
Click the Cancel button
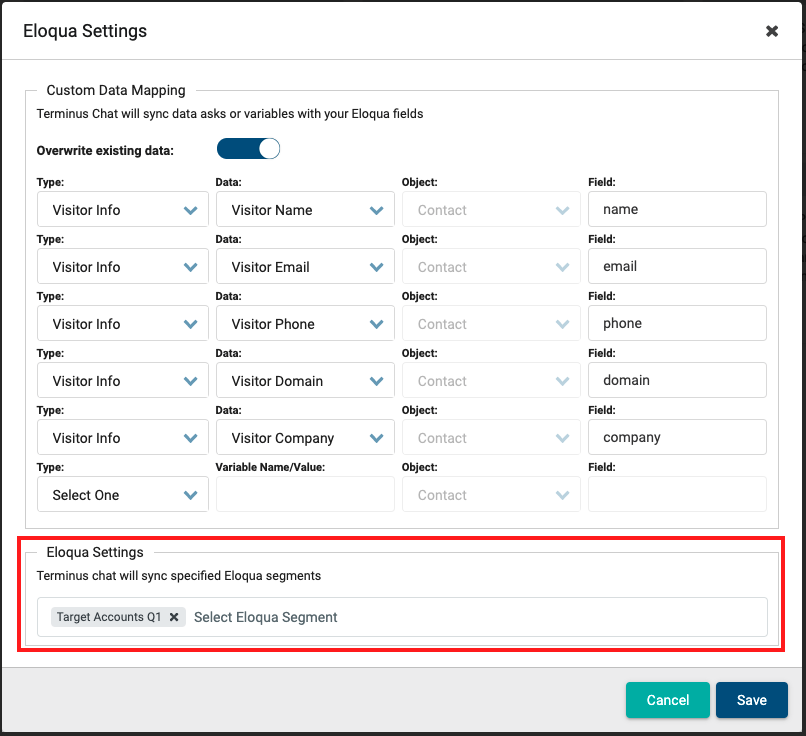pos(668,700)
